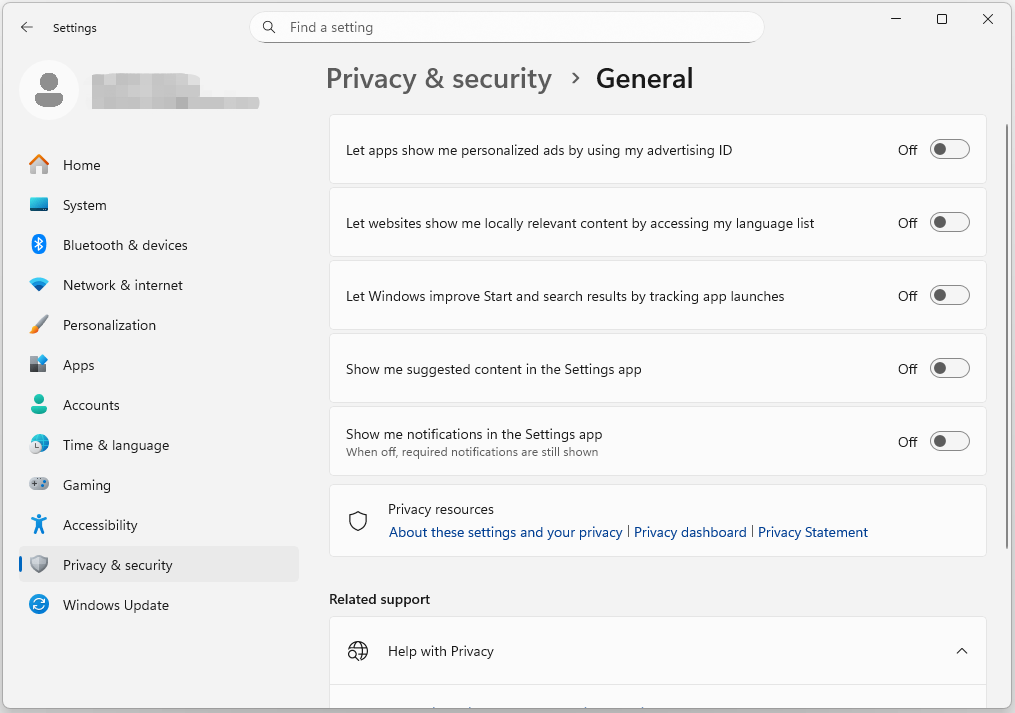Open the Personalization section
1015x713 pixels.
[x=109, y=324]
